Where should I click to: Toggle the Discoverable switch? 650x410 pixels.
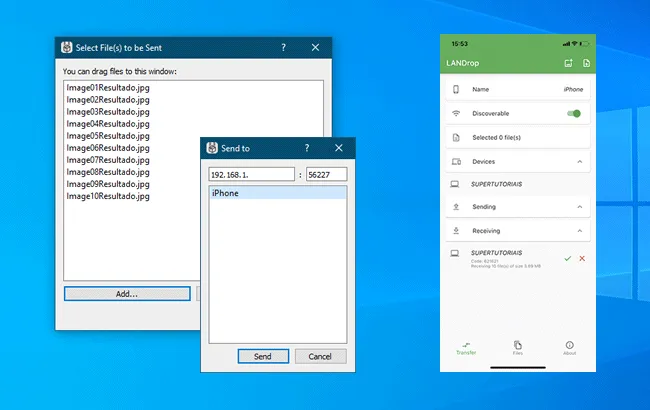[x=573, y=113]
